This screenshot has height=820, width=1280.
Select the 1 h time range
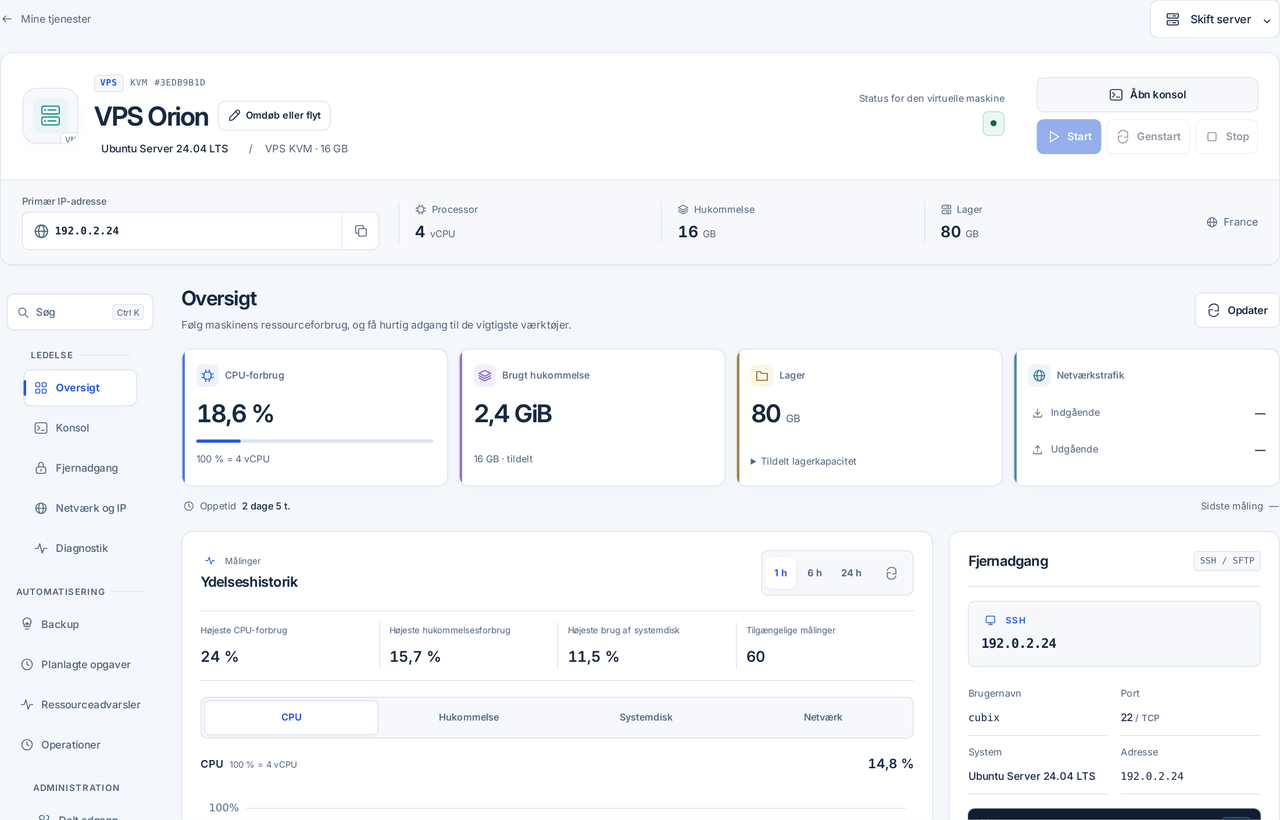(x=781, y=573)
